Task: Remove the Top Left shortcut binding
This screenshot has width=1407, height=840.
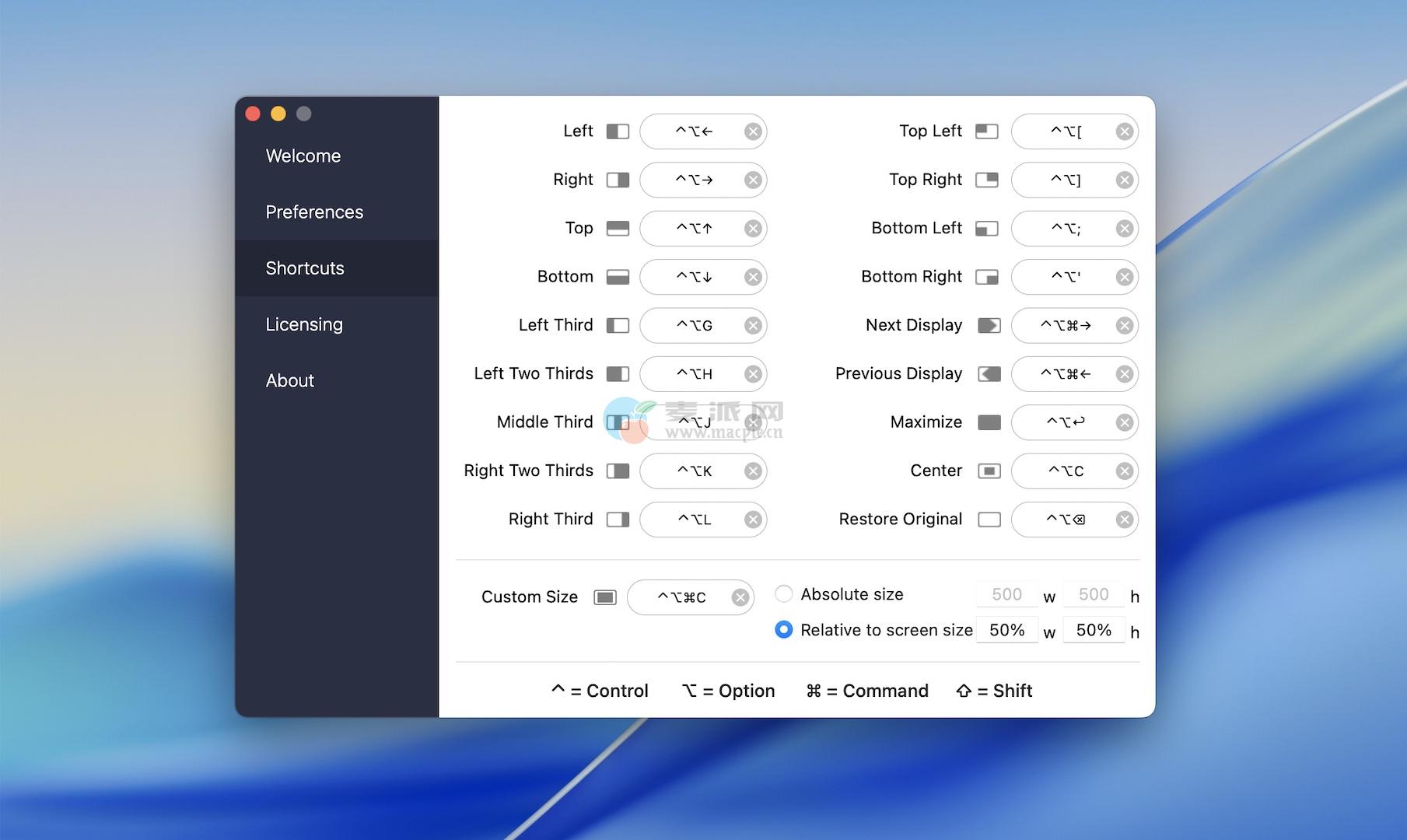Action: tap(1125, 132)
